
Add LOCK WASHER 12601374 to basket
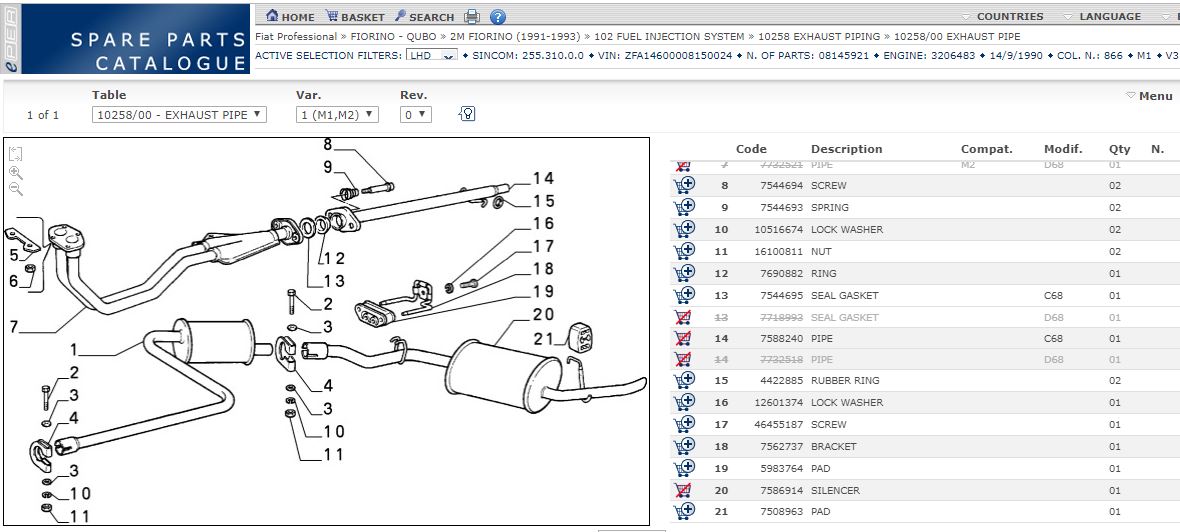[684, 402]
